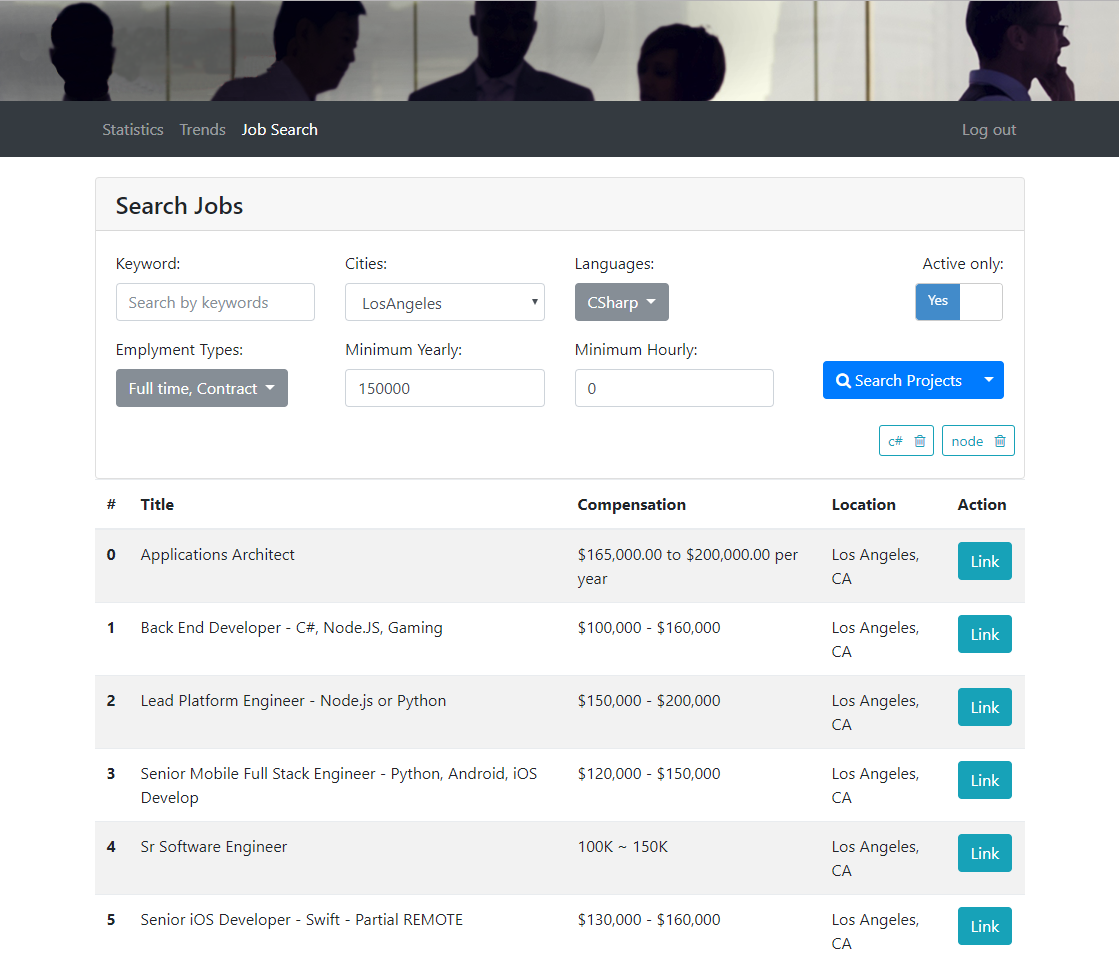The height and width of the screenshot is (961, 1119).
Task: Click the Minimum Hourly field
Action: tap(674, 388)
